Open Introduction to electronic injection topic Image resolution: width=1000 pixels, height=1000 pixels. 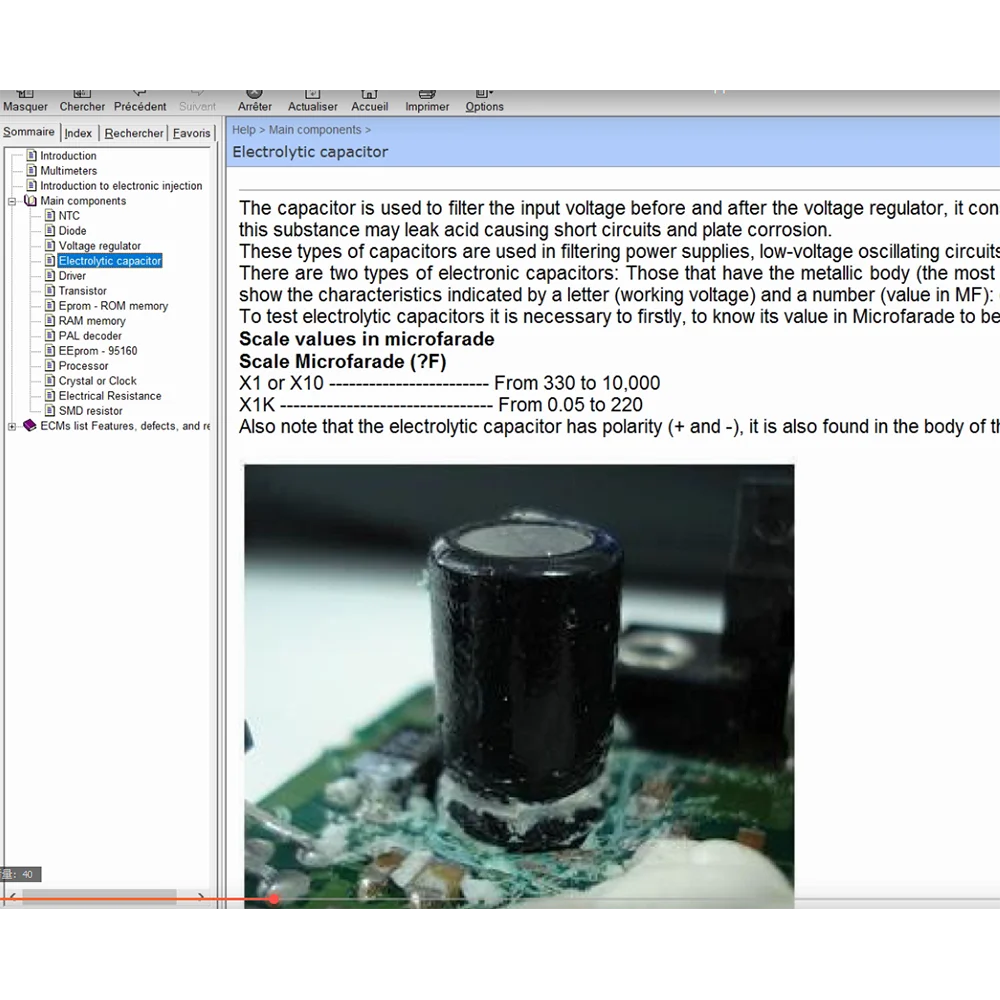(x=121, y=186)
